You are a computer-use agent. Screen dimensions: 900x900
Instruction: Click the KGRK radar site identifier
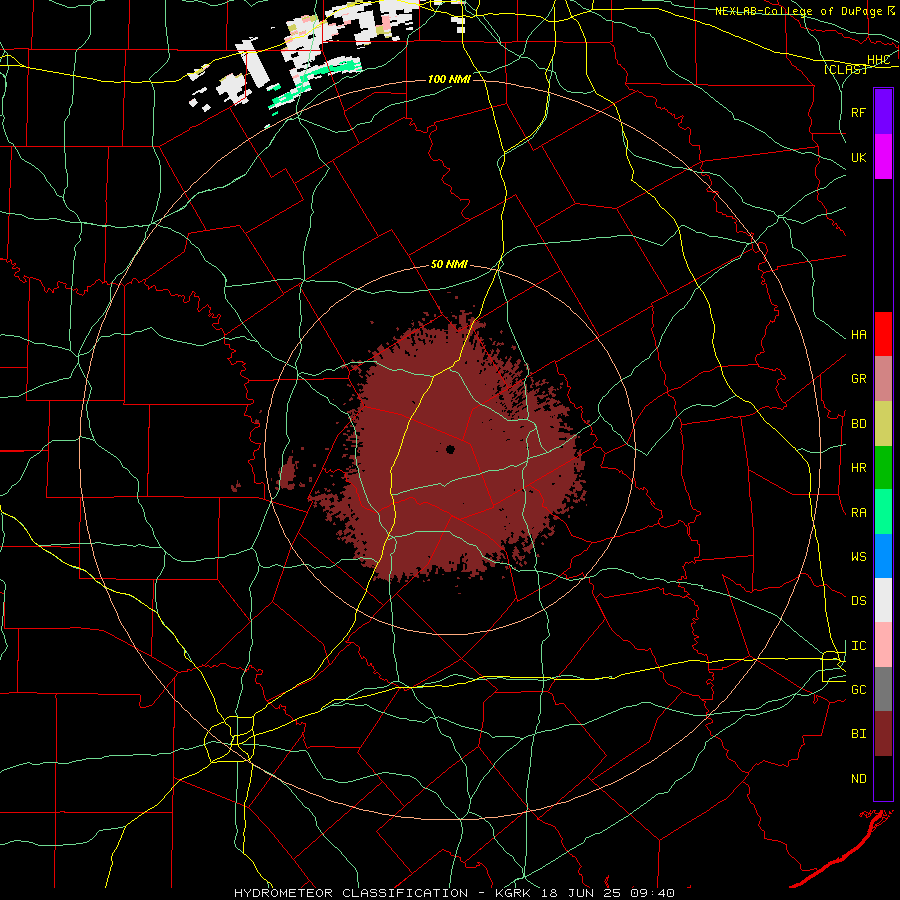pos(511,893)
